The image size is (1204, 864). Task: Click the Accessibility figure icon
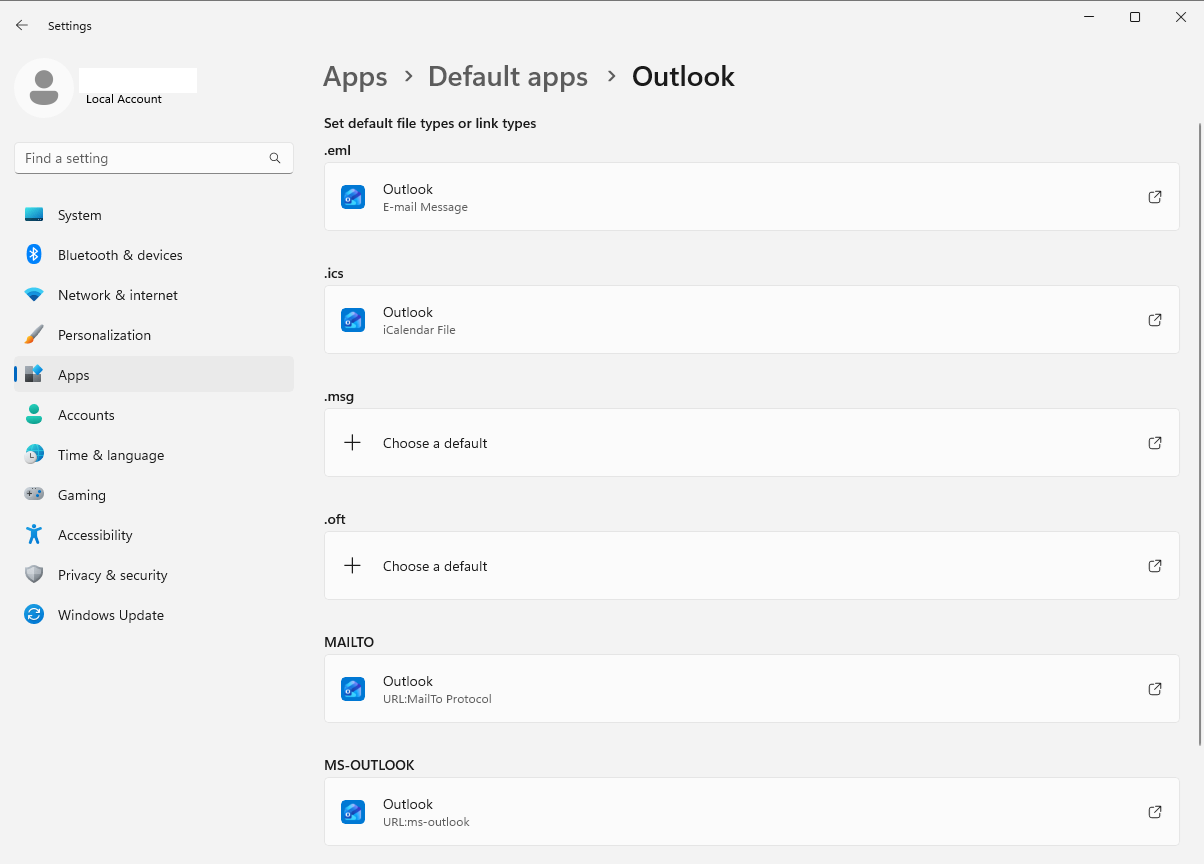34,535
